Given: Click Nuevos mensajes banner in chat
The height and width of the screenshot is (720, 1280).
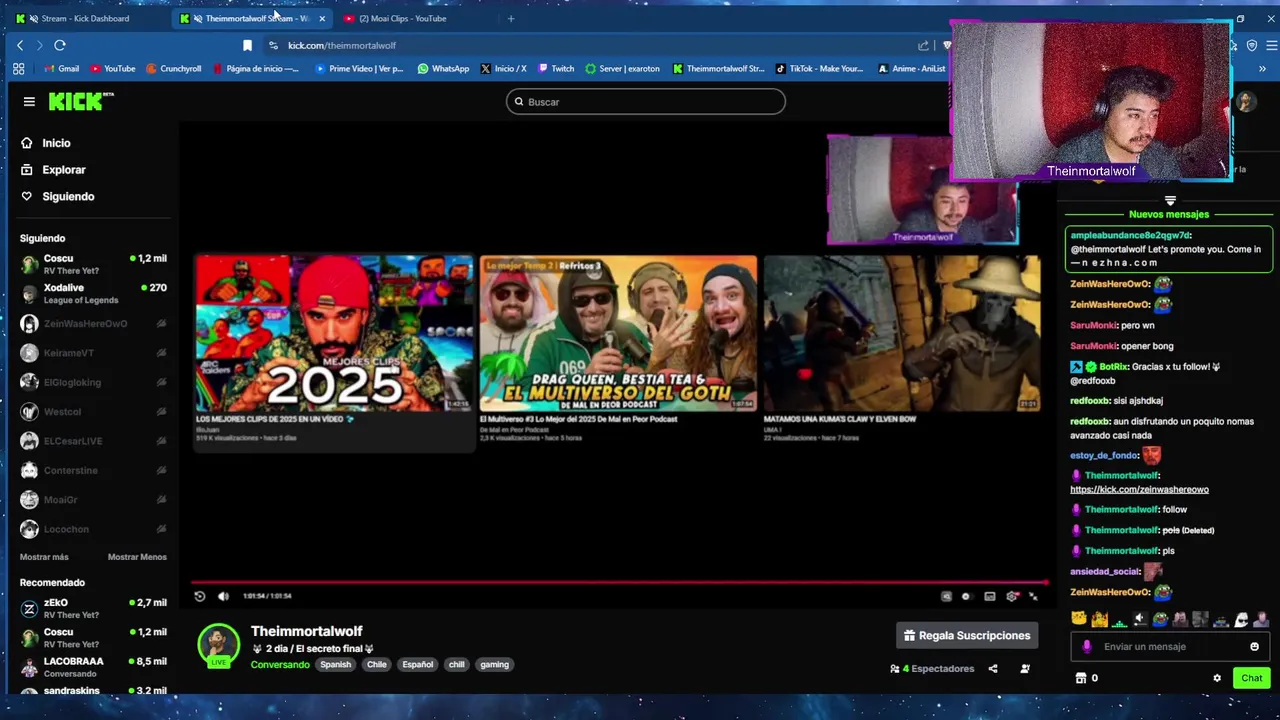Looking at the screenshot, I should (1168, 214).
